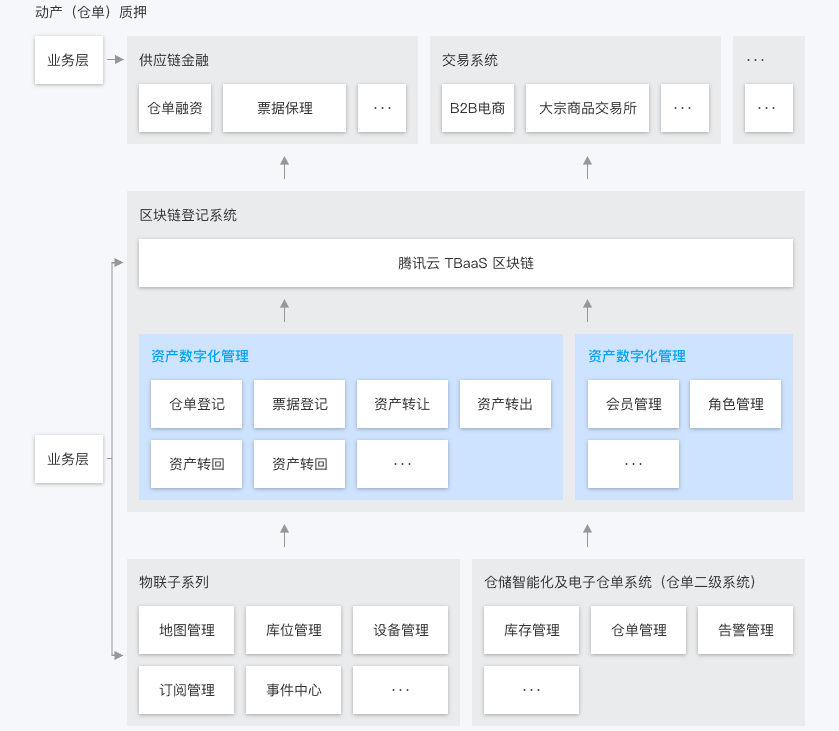Viewport: 839px width, 731px height.
Task: Select the 资产转出 block
Action: pos(505,404)
